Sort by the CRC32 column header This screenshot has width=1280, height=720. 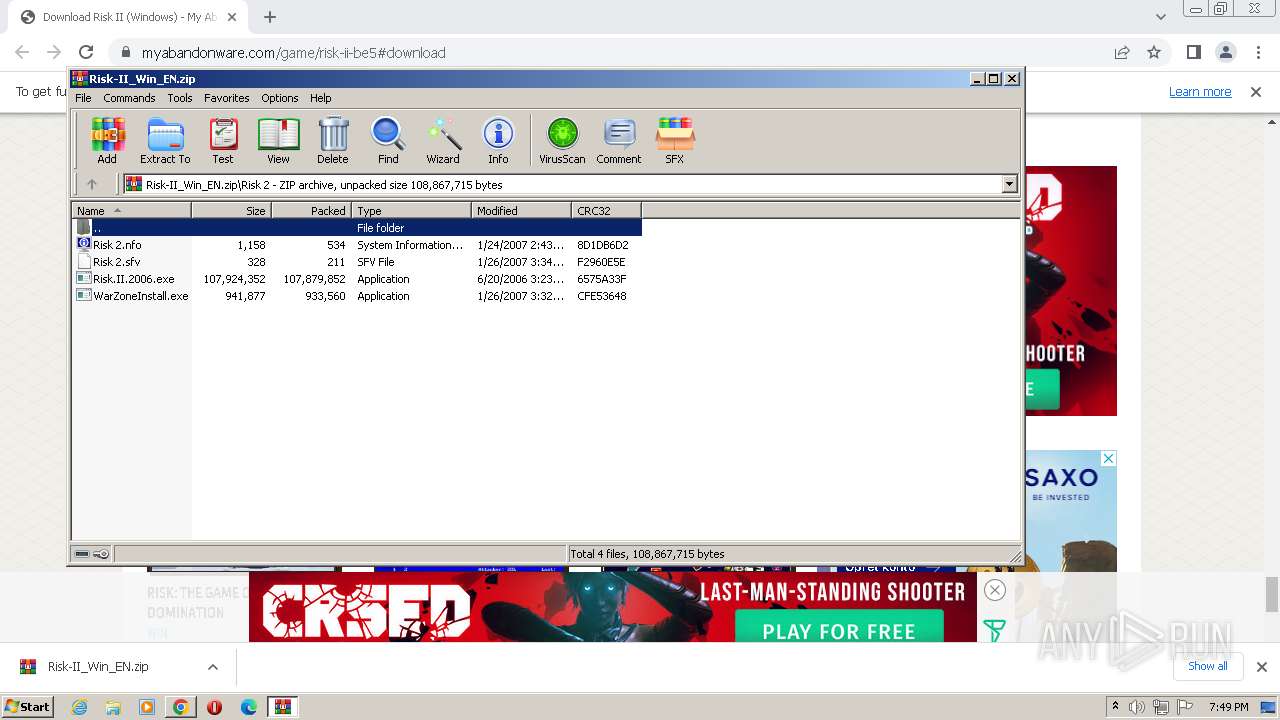[x=607, y=210]
